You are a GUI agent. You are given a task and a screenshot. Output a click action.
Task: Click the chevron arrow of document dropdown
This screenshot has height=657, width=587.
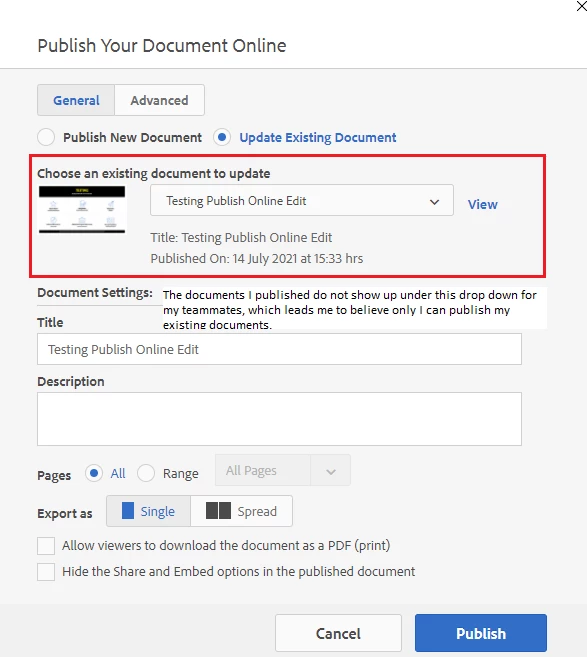point(434,202)
